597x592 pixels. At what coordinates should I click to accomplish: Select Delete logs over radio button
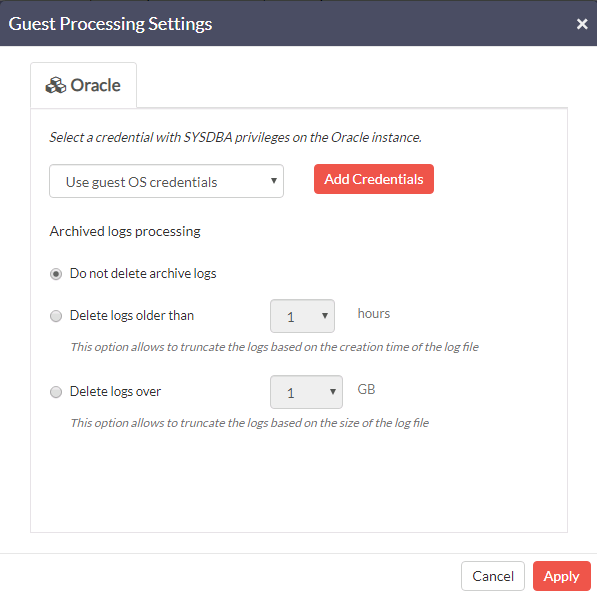coord(56,392)
